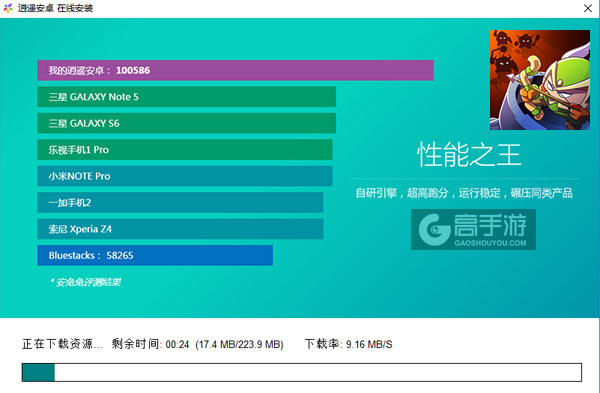Screen dimensions: 600x393
Task: Select the Bluestacks 58265 bar
Action: [x=155, y=255]
